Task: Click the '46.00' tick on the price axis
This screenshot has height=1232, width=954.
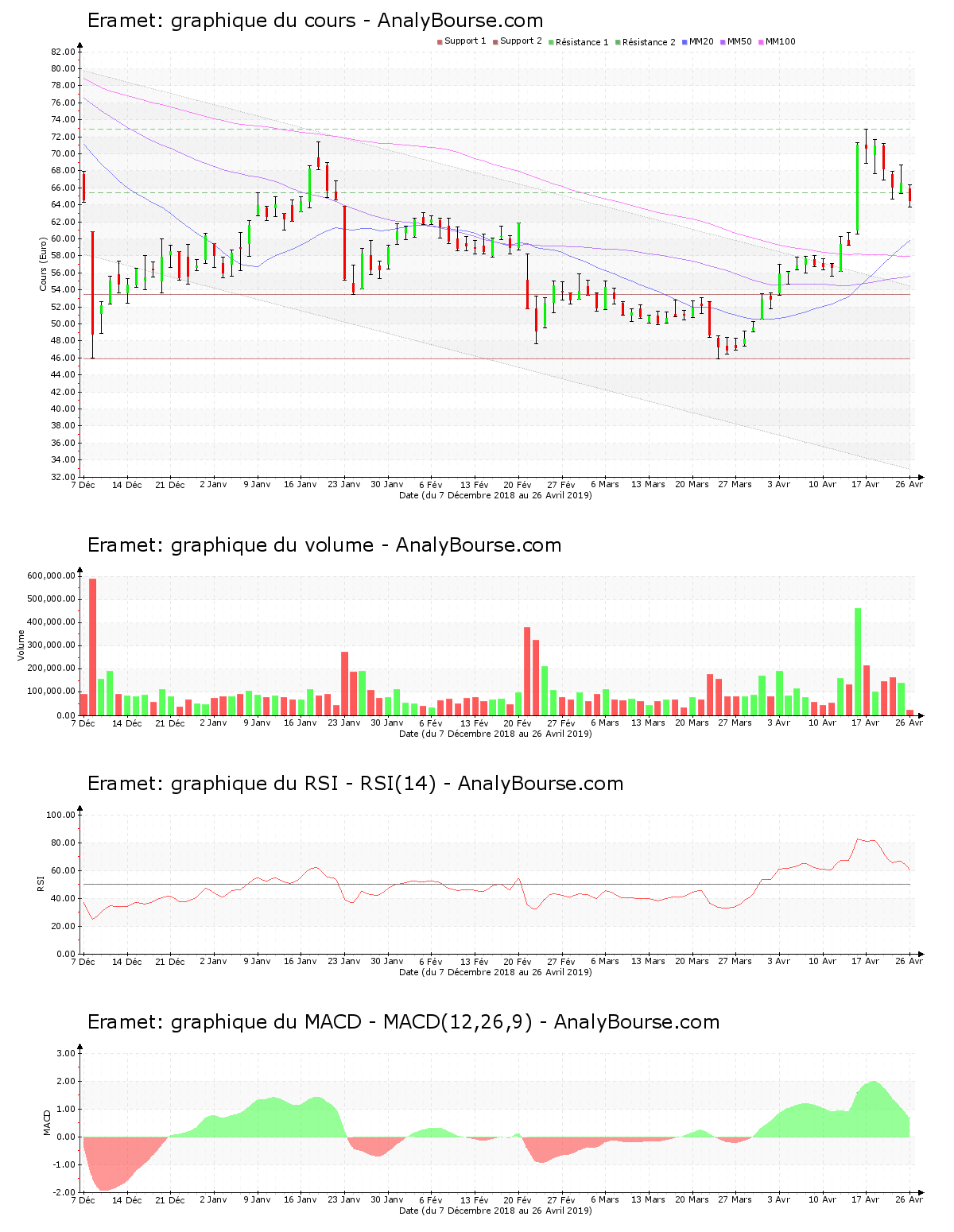Action: pyautogui.click(x=63, y=358)
